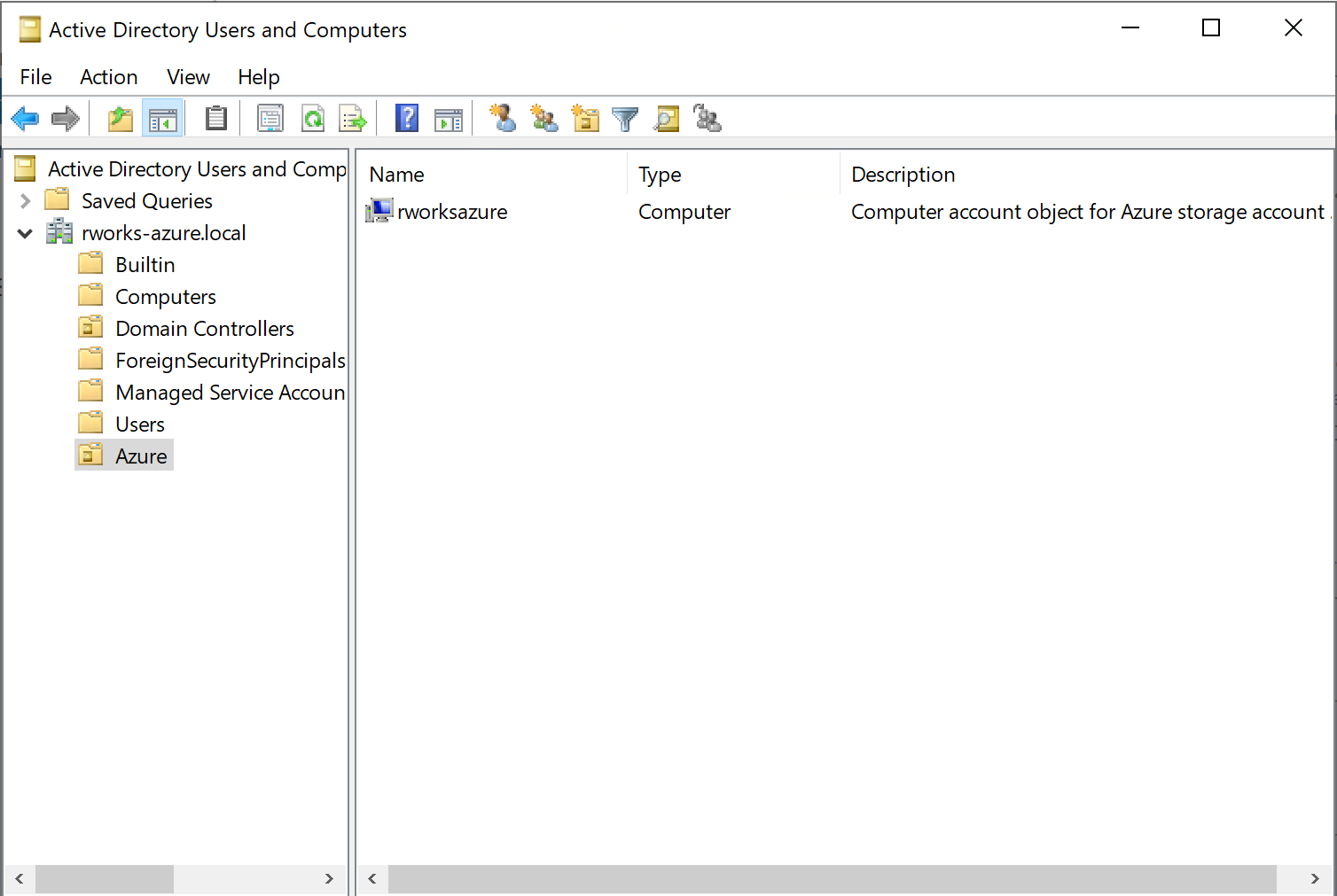Create a new group with toolbar icon
The height and width of the screenshot is (896, 1337).
pyautogui.click(x=544, y=118)
